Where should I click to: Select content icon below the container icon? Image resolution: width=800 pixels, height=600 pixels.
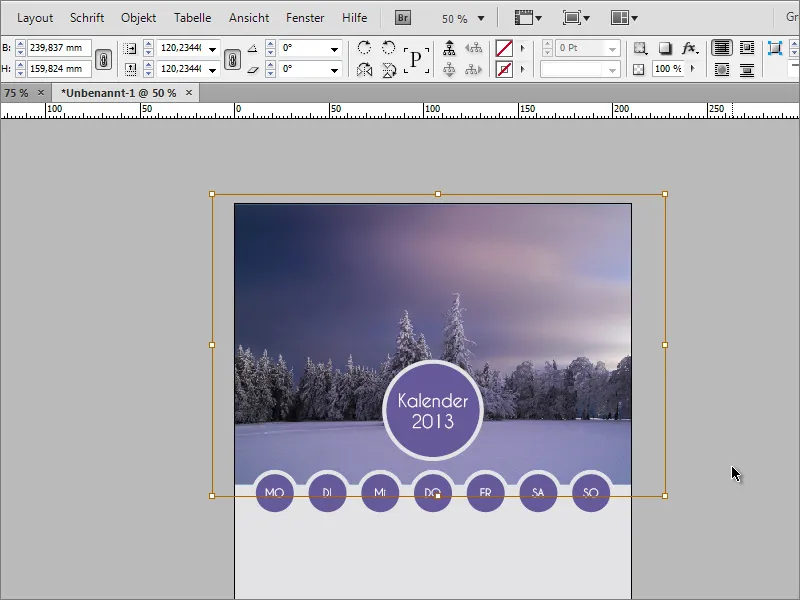coord(449,69)
